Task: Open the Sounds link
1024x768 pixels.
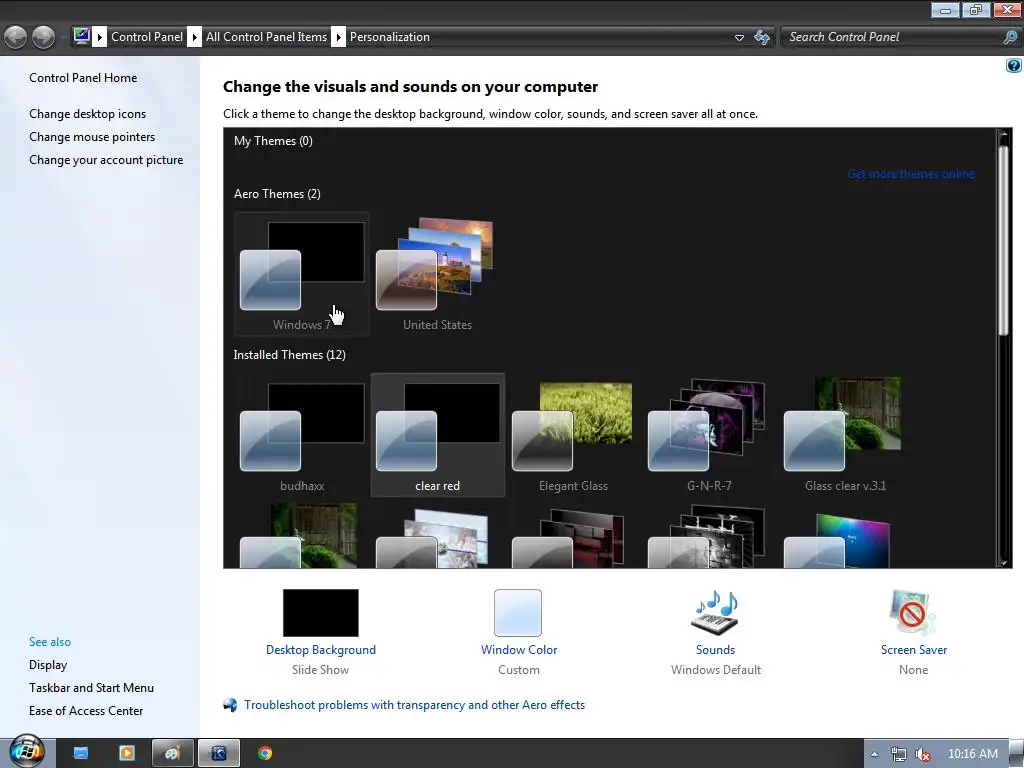Action: pyautogui.click(x=715, y=650)
